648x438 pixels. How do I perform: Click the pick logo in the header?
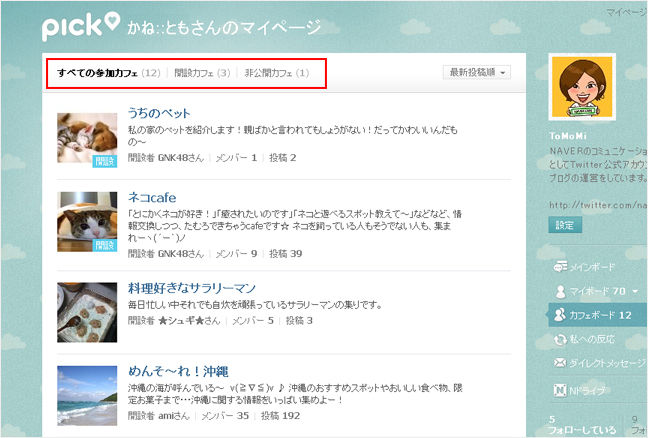tap(81, 26)
